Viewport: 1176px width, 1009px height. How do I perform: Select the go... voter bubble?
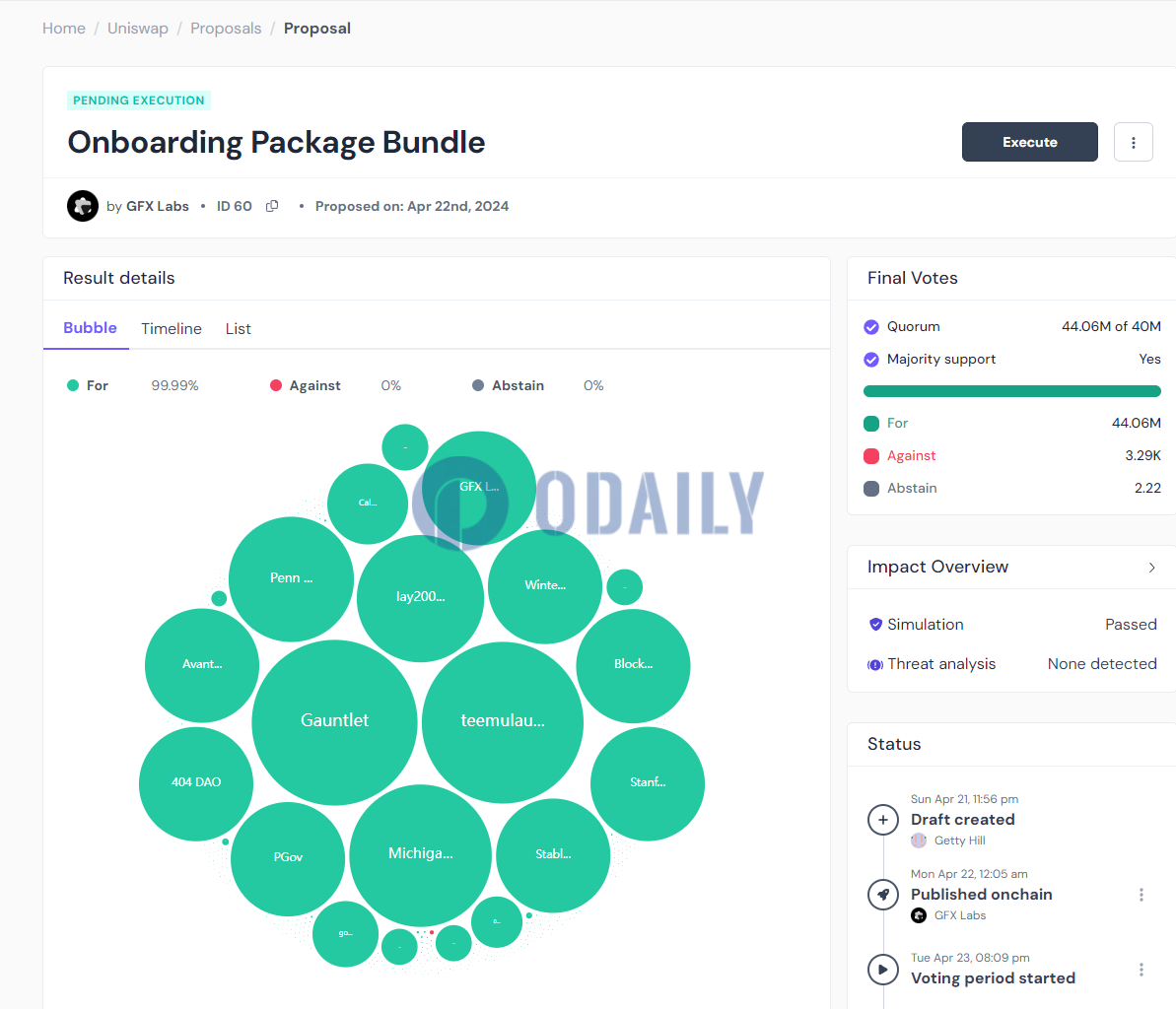click(x=345, y=934)
